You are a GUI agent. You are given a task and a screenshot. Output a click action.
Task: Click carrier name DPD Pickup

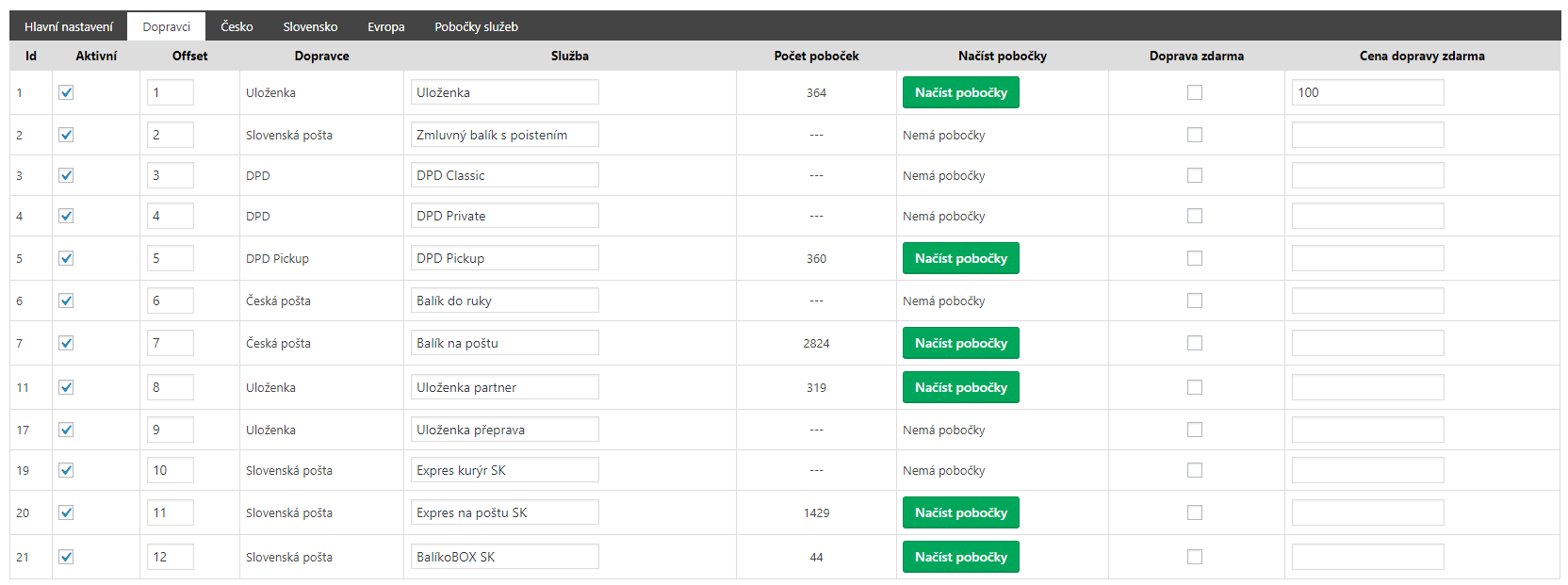point(277,258)
